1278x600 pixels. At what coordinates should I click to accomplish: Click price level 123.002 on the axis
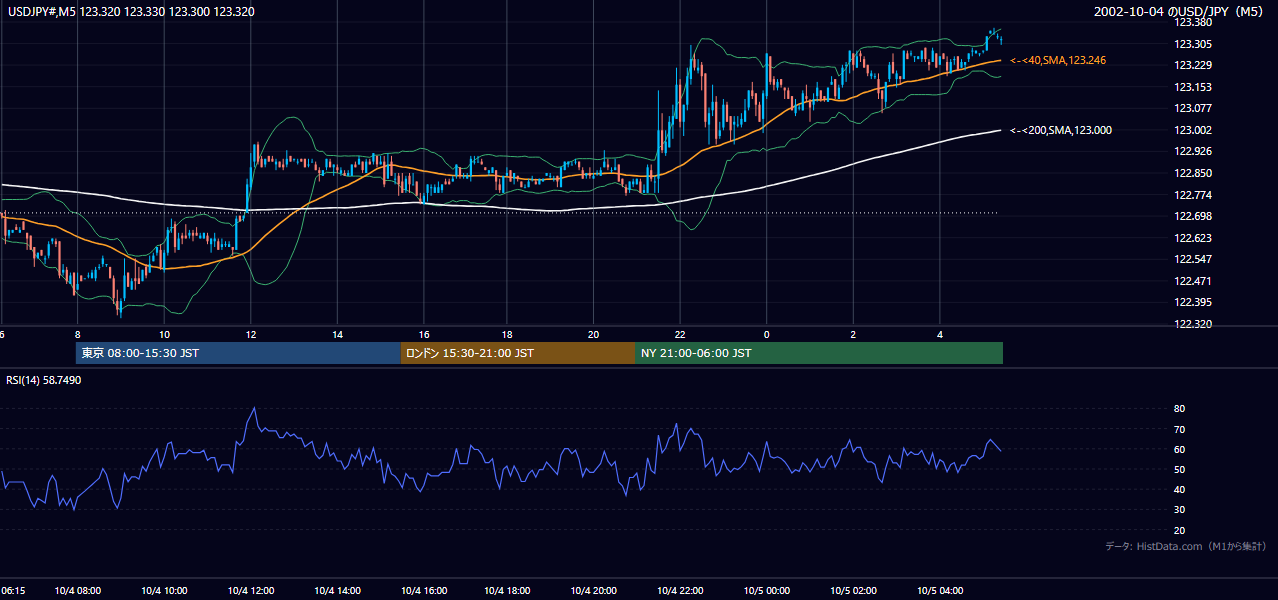coord(1193,130)
